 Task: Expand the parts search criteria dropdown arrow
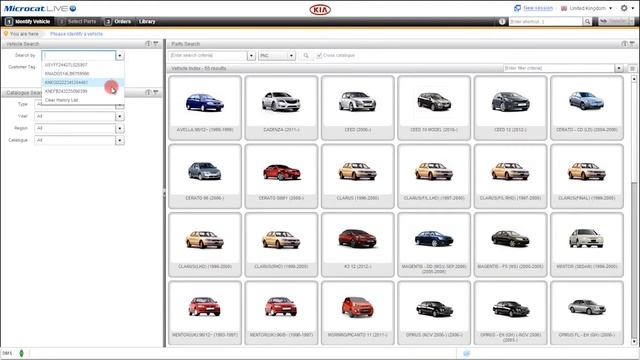tap(251, 56)
